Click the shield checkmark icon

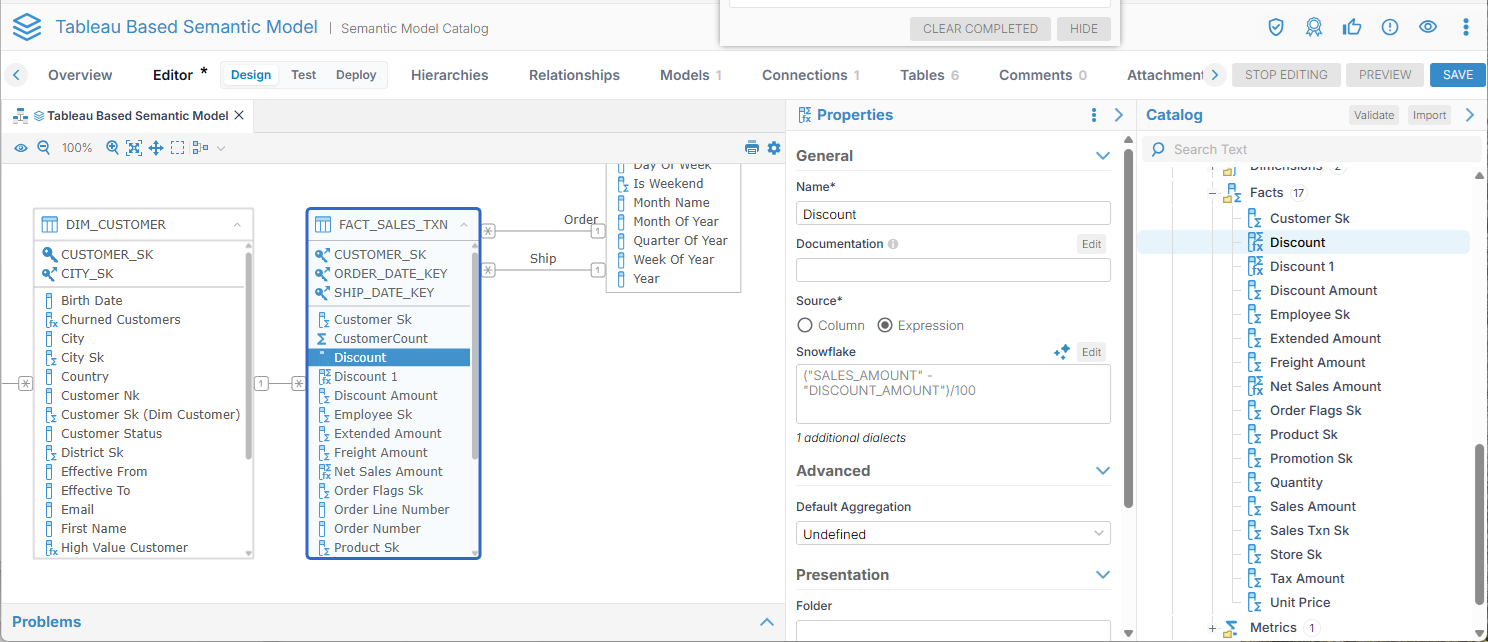click(x=1276, y=27)
